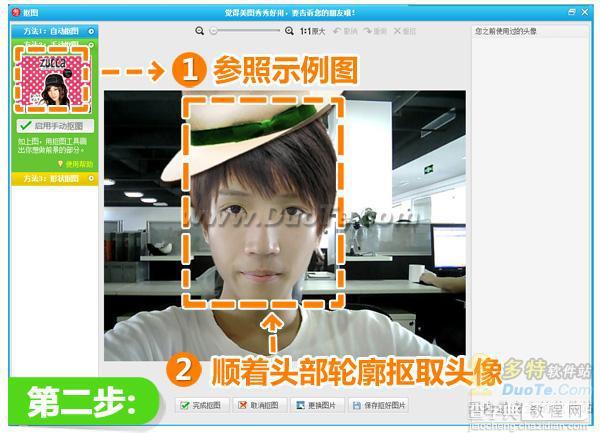Screen dimensions: 600x433
Task: Click the 重抠 reset X icon
Action: coord(397,31)
